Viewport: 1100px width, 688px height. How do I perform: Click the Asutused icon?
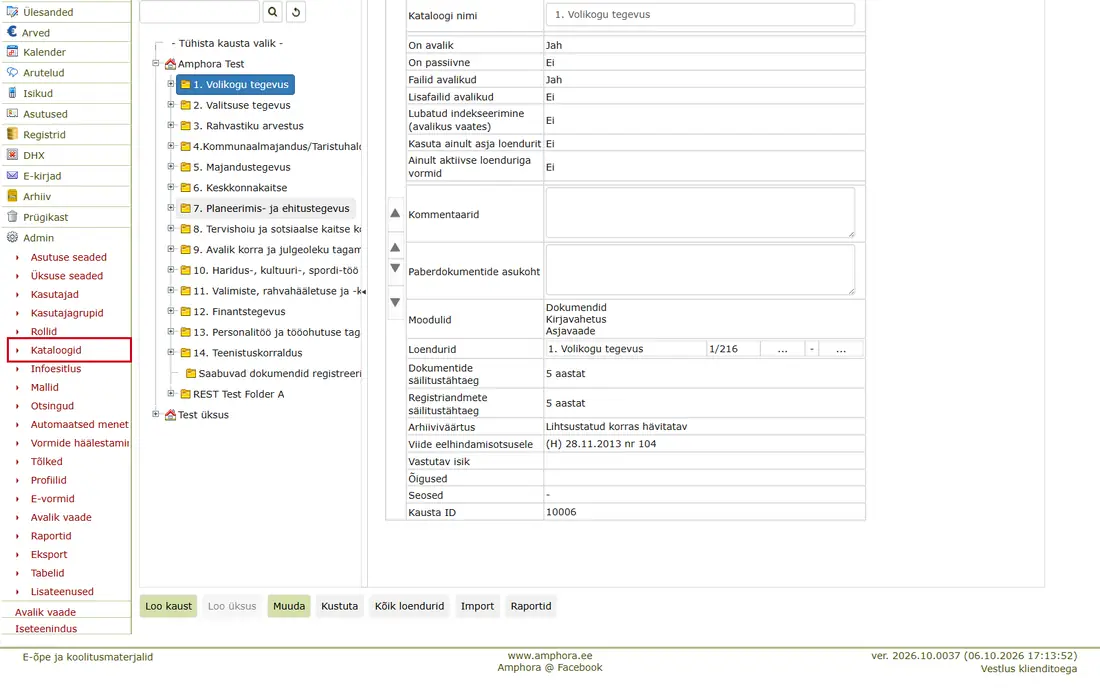coord(12,113)
